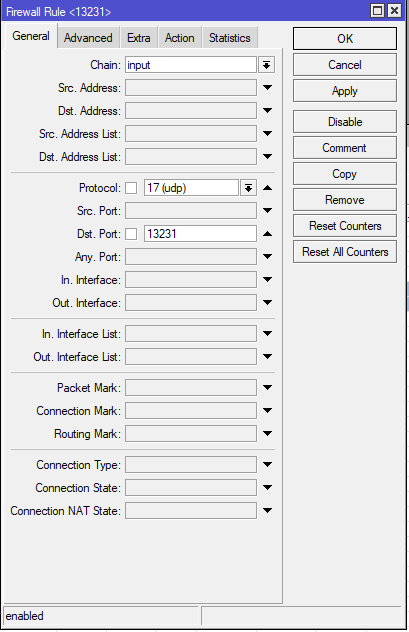409x632 pixels.
Task: Close the Firewall Rule window
Action: click(x=394, y=10)
